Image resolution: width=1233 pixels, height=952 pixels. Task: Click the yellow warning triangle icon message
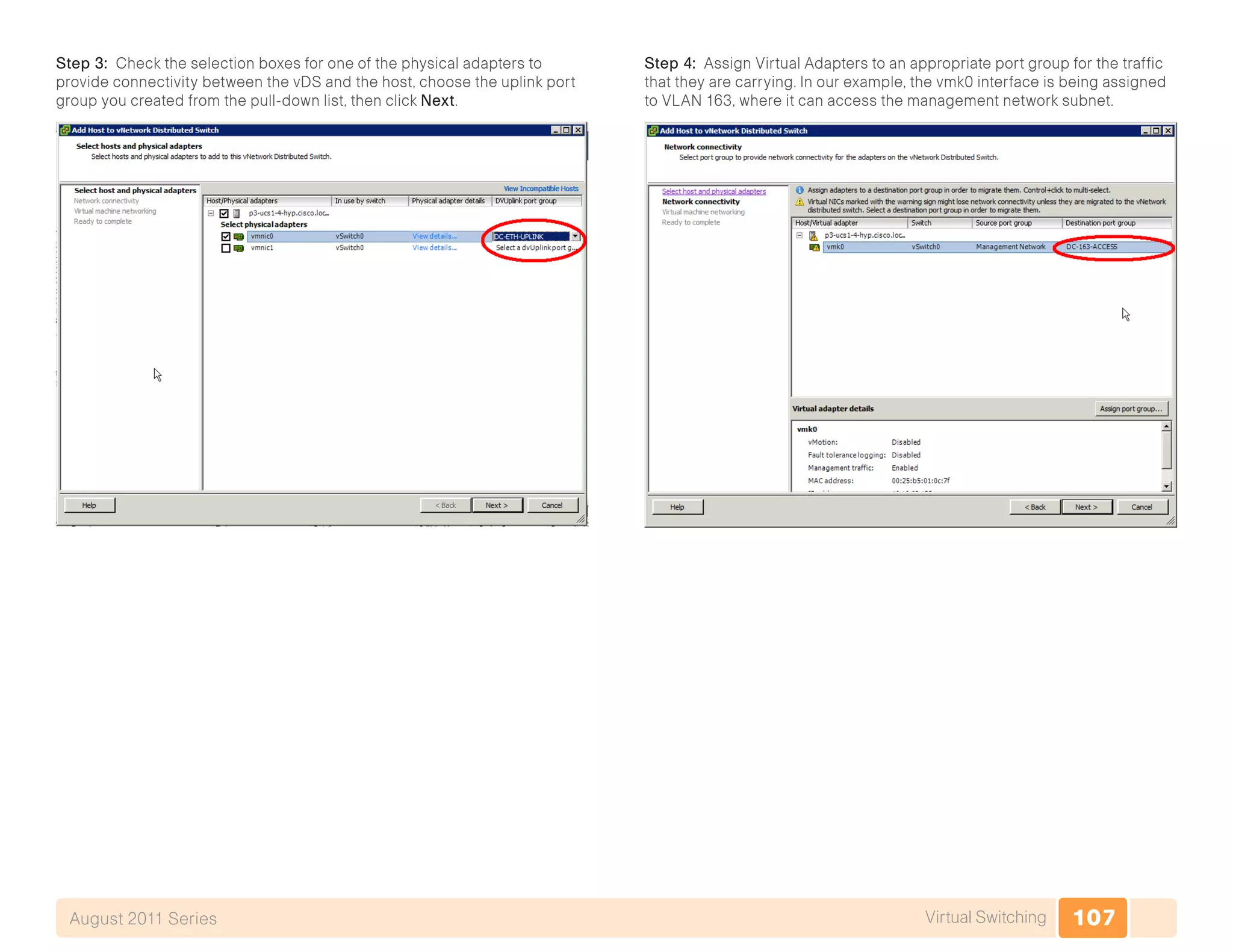[x=800, y=202]
